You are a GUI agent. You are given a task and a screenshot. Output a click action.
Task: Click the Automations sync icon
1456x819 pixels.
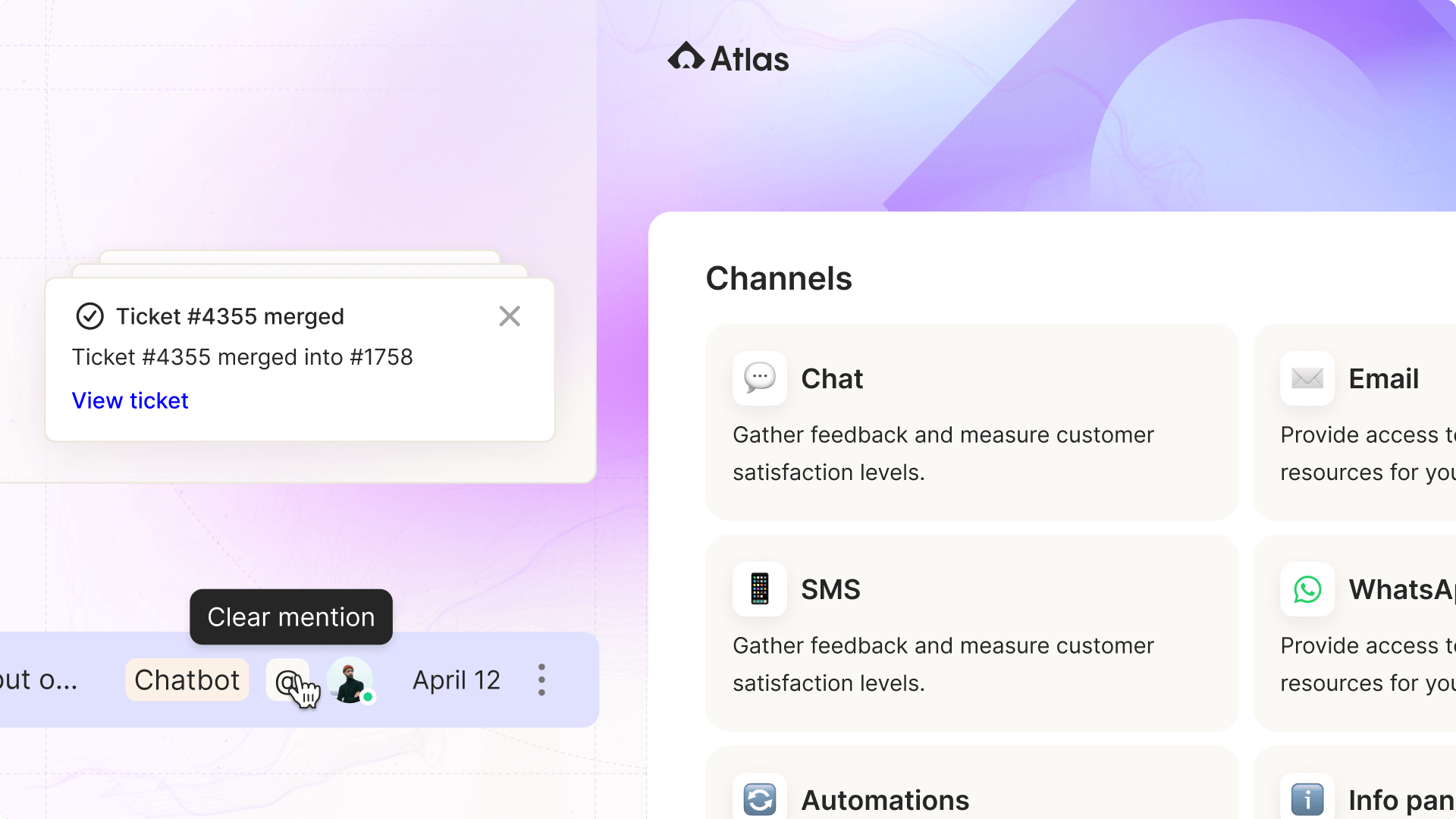760,798
